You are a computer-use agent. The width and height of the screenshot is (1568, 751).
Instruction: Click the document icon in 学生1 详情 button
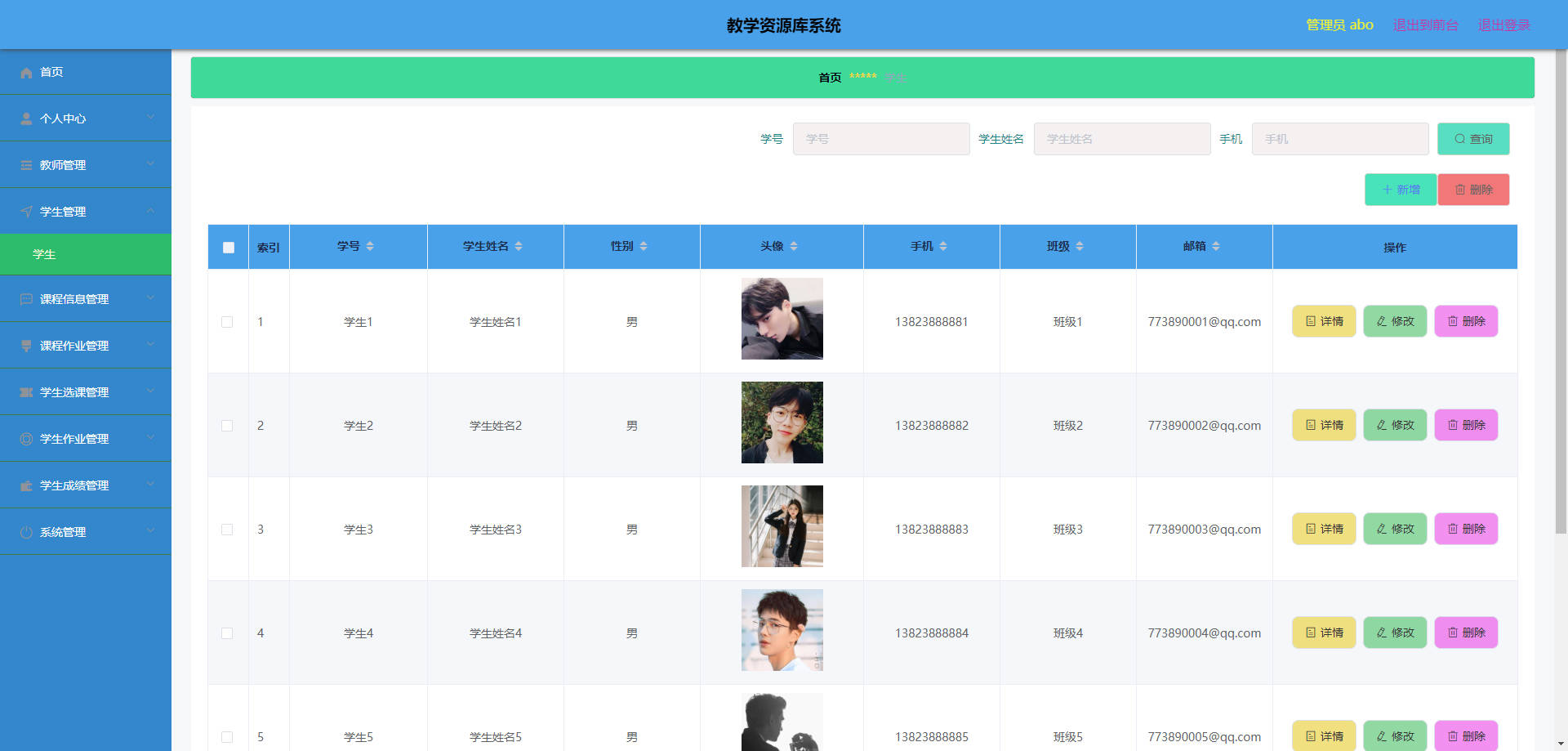coord(1311,321)
